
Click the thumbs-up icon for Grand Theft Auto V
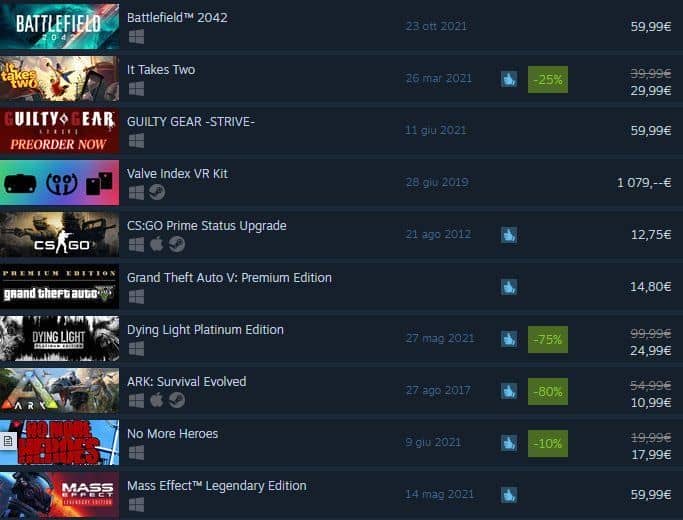click(509, 287)
